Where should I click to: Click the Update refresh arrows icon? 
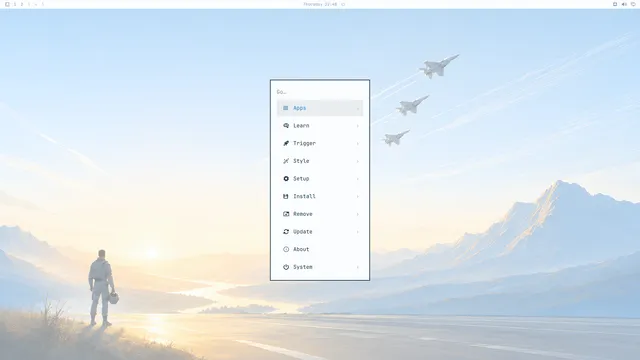pos(286,231)
